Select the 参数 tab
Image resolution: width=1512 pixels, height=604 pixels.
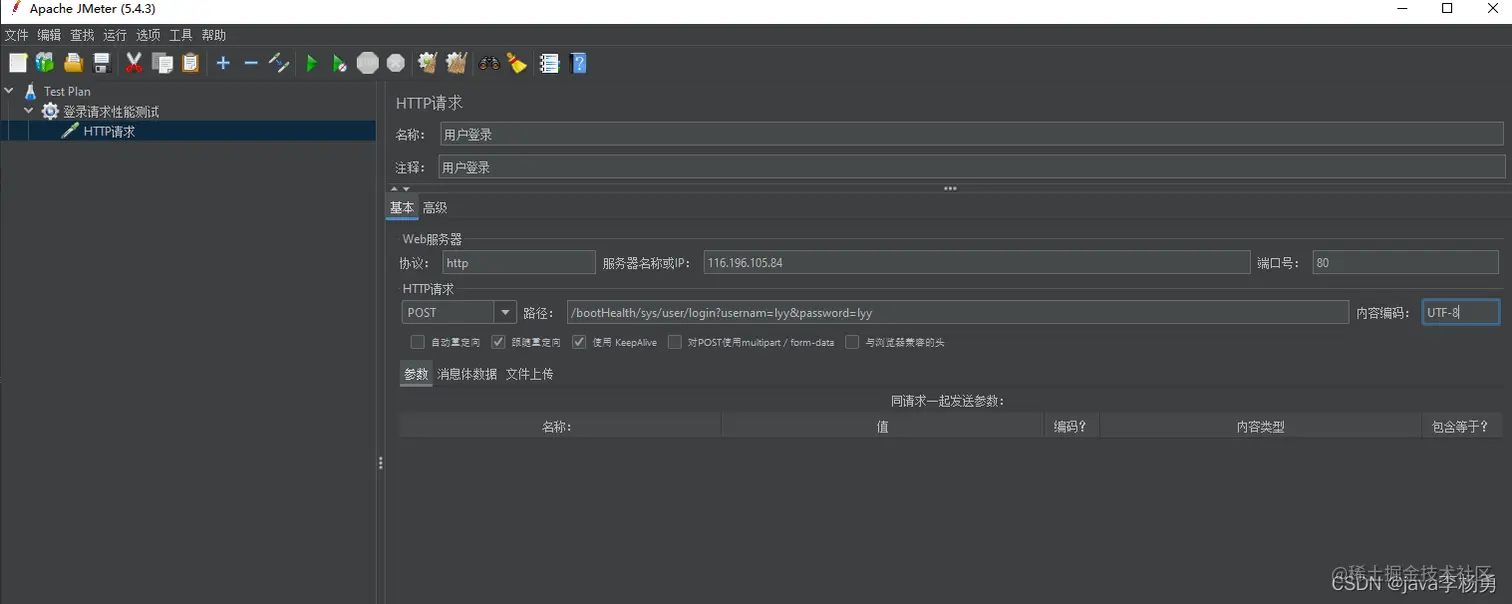(416, 374)
